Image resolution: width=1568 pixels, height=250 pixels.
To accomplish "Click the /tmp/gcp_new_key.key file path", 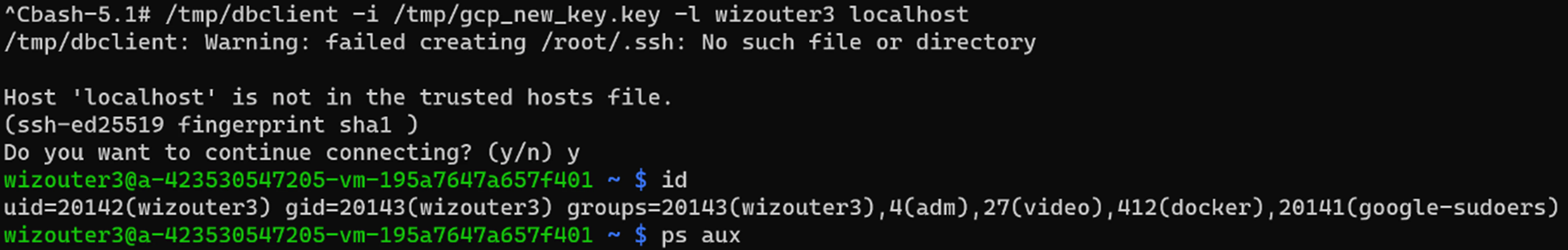I will pyautogui.click(x=526, y=15).
